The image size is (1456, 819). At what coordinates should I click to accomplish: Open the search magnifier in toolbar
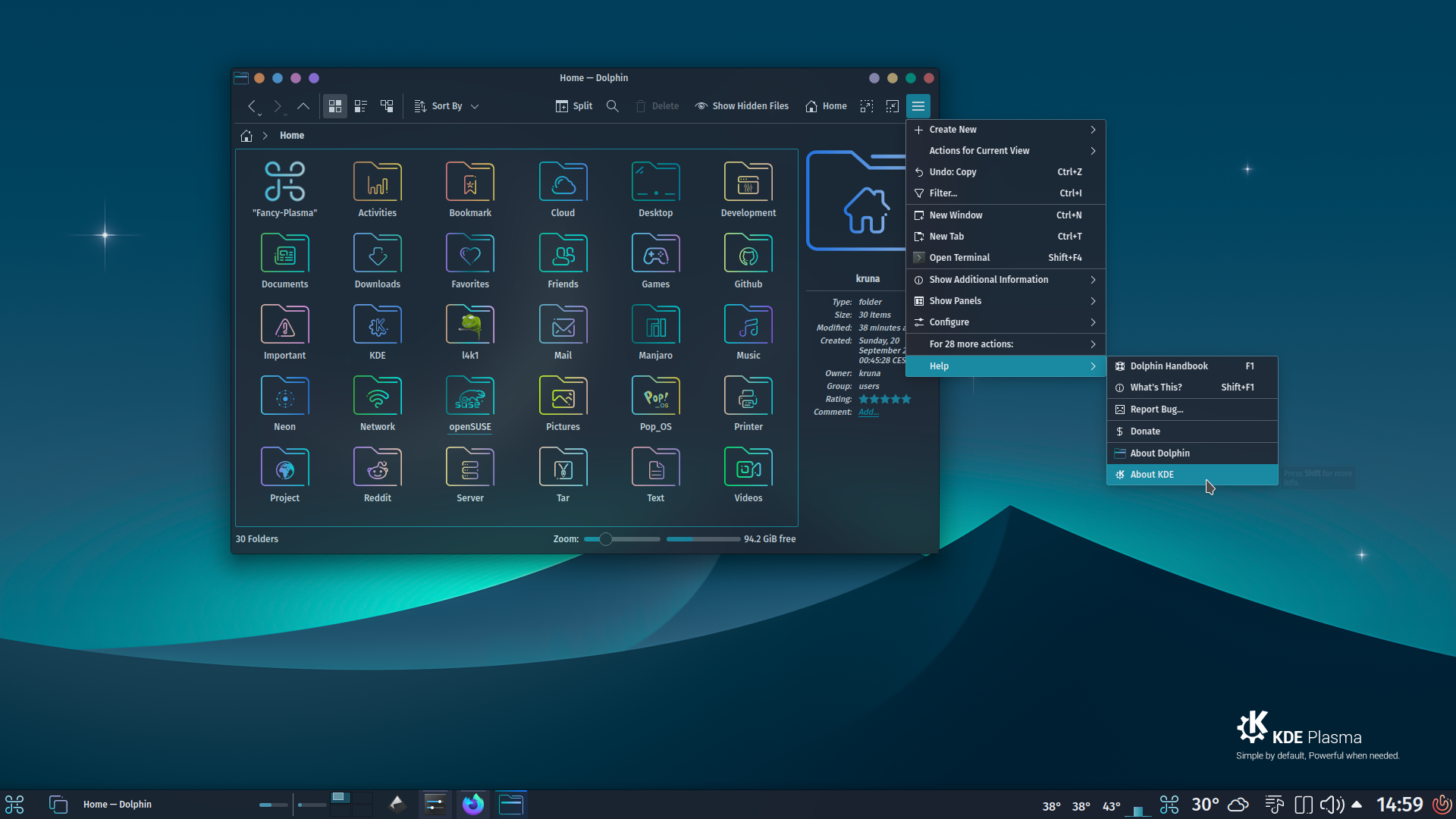(x=613, y=106)
